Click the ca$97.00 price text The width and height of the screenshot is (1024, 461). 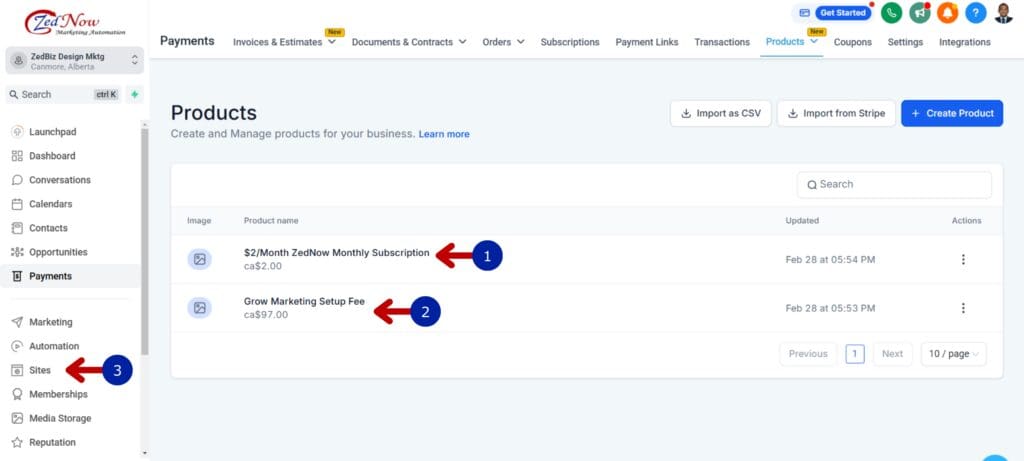[266, 315]
